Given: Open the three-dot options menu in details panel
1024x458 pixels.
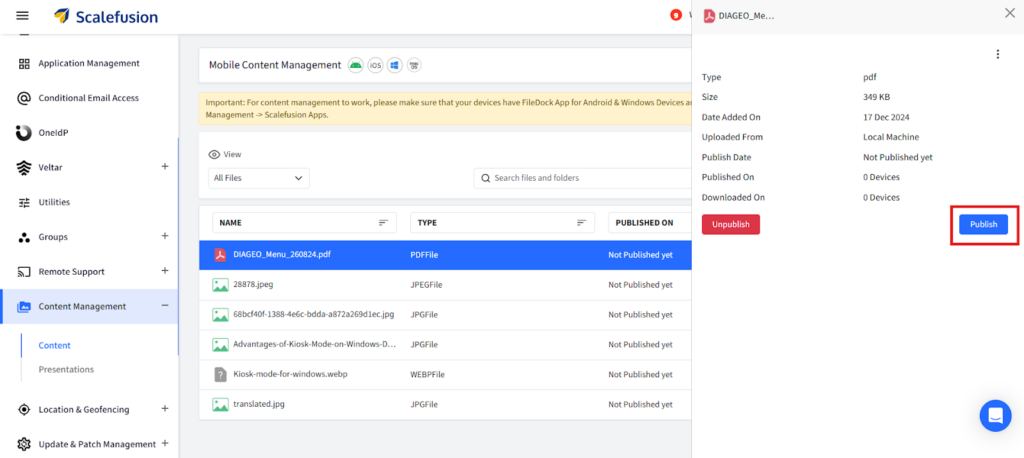Looking at the screenshot, I should pyautogui.click(x=997, y=54).
